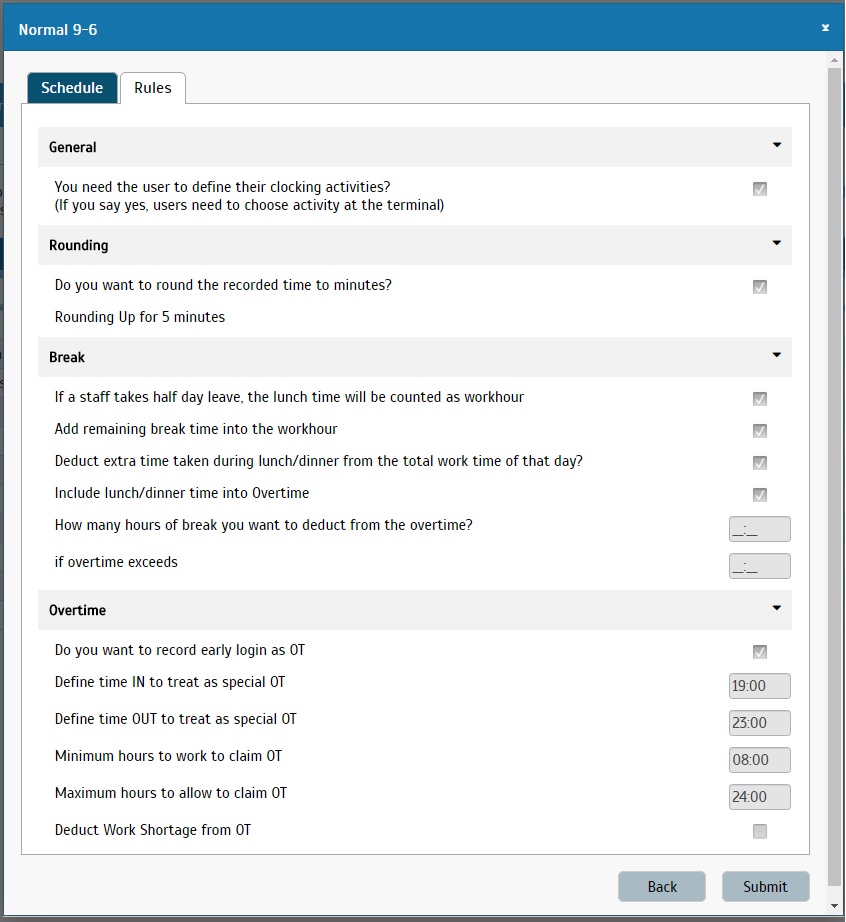
Task: Click the Submit button
Action: pyautogui.click(x=765, y=887)
